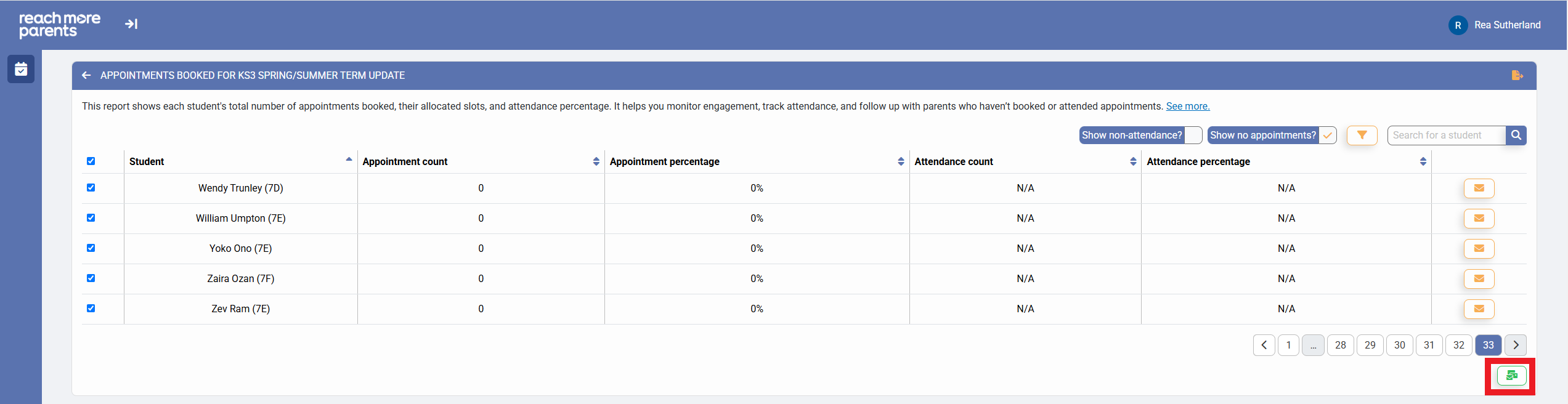This screenshot has height=404, width=1568.
Task: Open the orange filter funnel button
Action: 1362,135
